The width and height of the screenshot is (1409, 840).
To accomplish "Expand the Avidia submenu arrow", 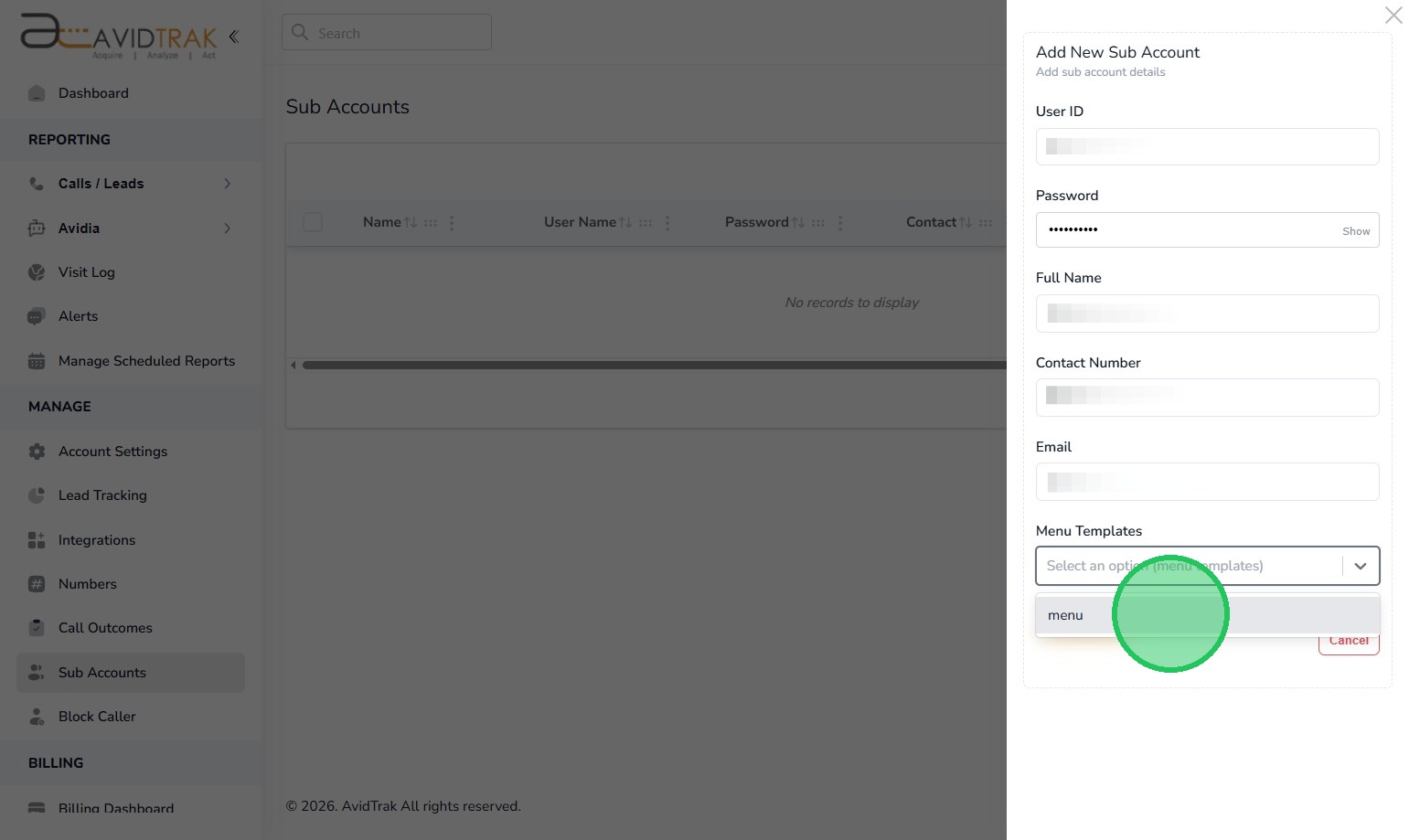I will 227,229.
